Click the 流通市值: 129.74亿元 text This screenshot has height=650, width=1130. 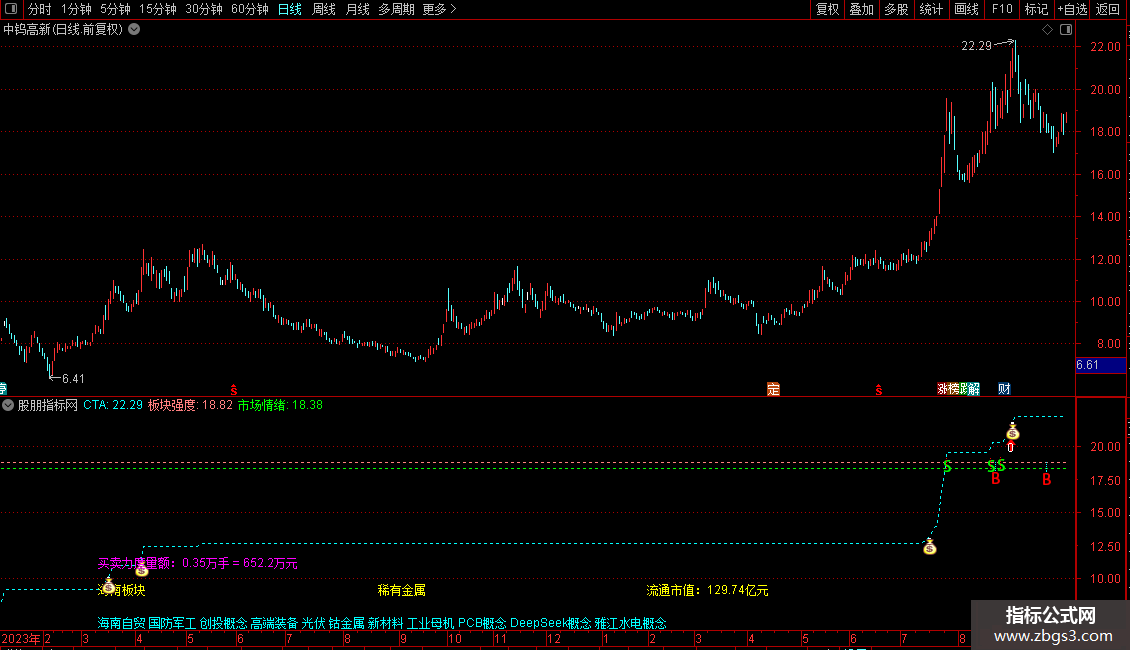click(707, 590)
